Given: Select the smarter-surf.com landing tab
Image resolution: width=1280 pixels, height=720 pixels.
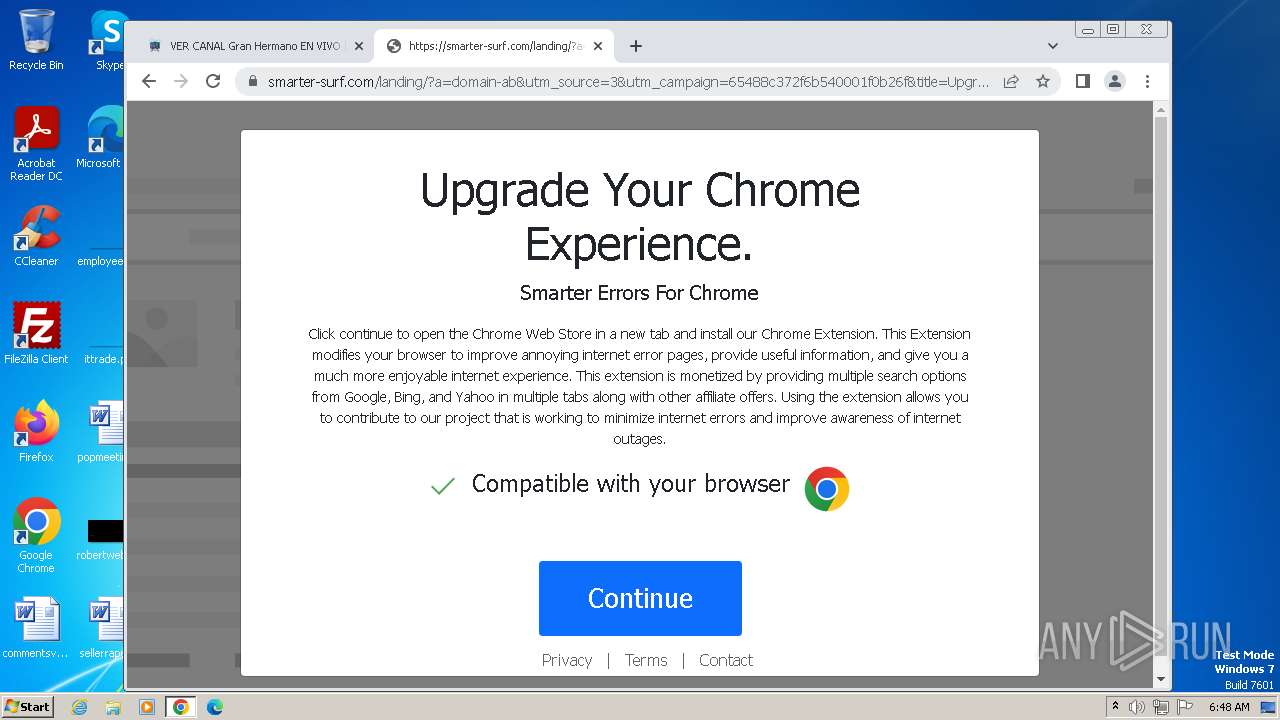Looking at the screenshot, I should point(495,46).
